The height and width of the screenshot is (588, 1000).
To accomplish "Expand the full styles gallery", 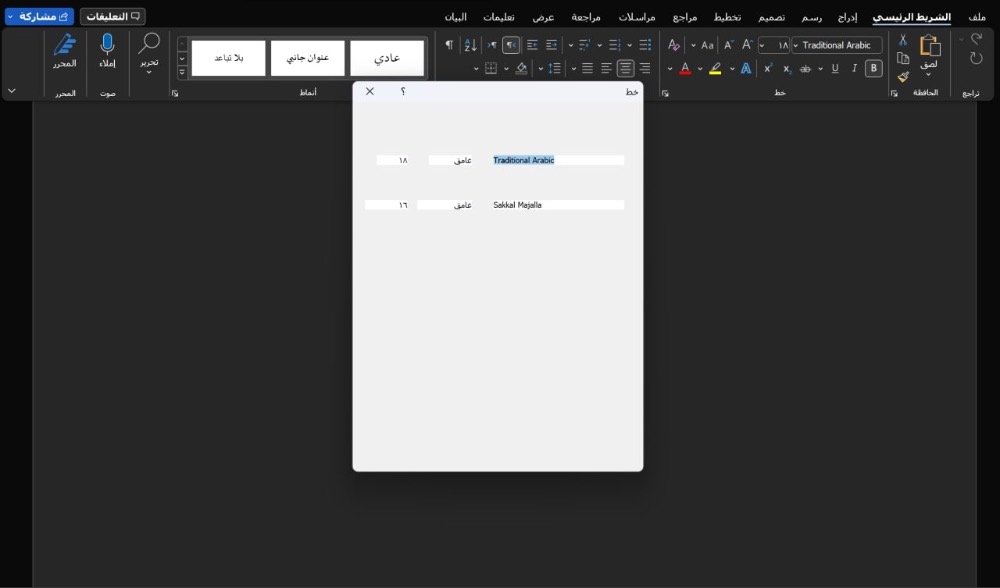I will [x=182, y=73].
